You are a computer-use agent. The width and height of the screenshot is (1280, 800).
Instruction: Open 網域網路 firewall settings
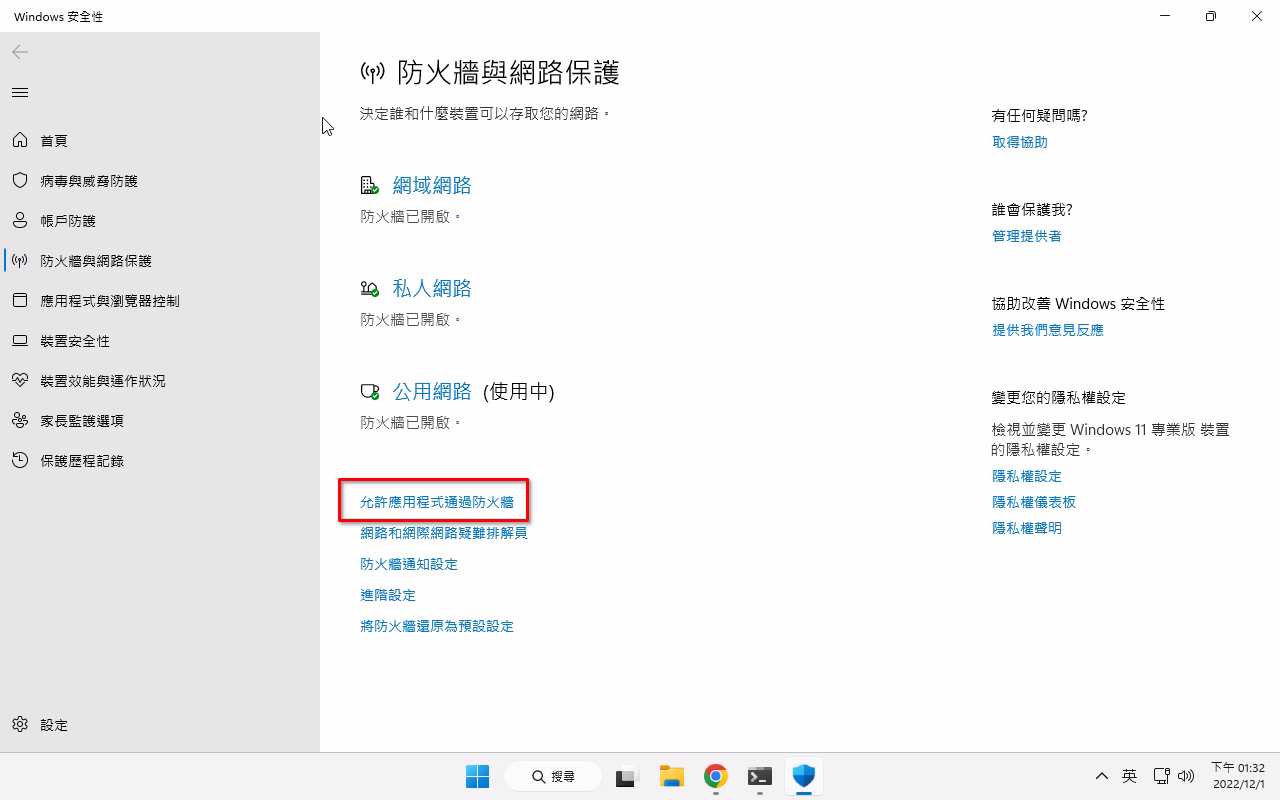(431, 186)
